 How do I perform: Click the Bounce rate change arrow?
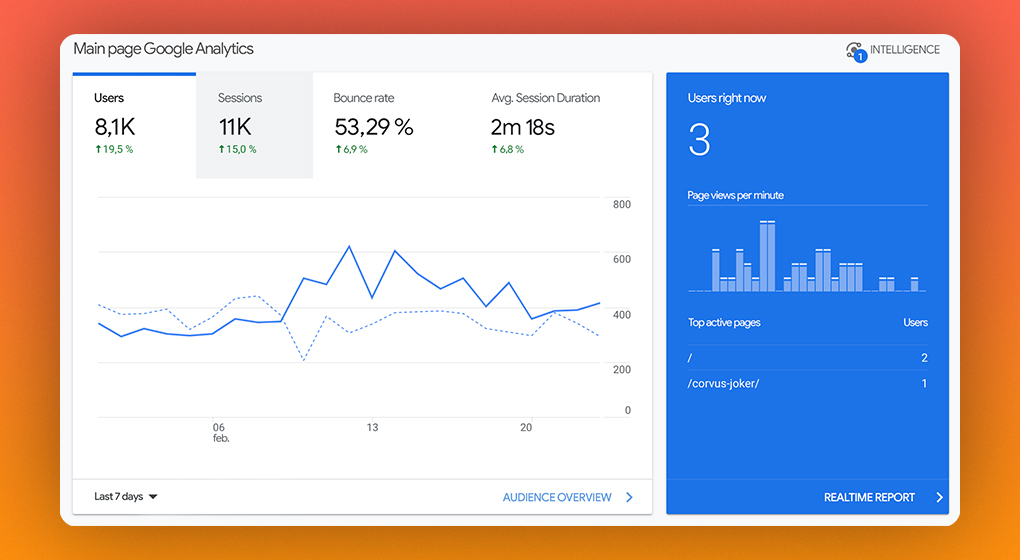[x=338, y=149]
